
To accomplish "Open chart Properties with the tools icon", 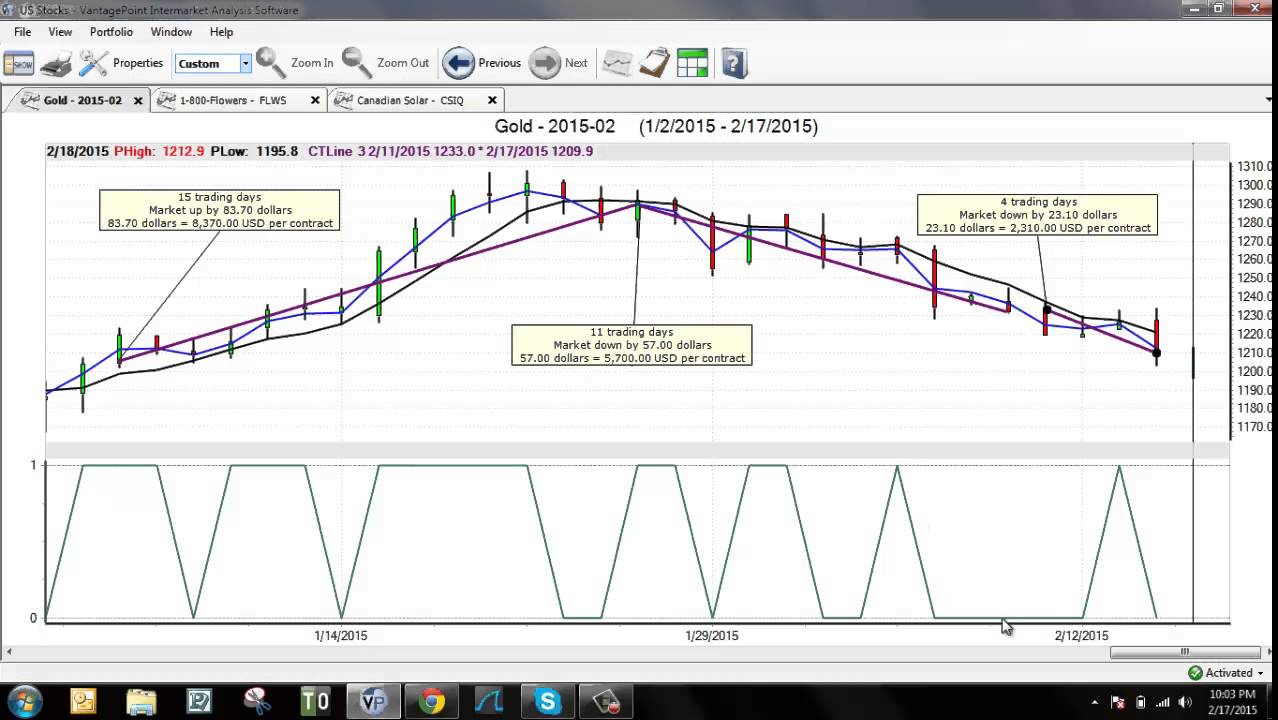I will [93, 63].
